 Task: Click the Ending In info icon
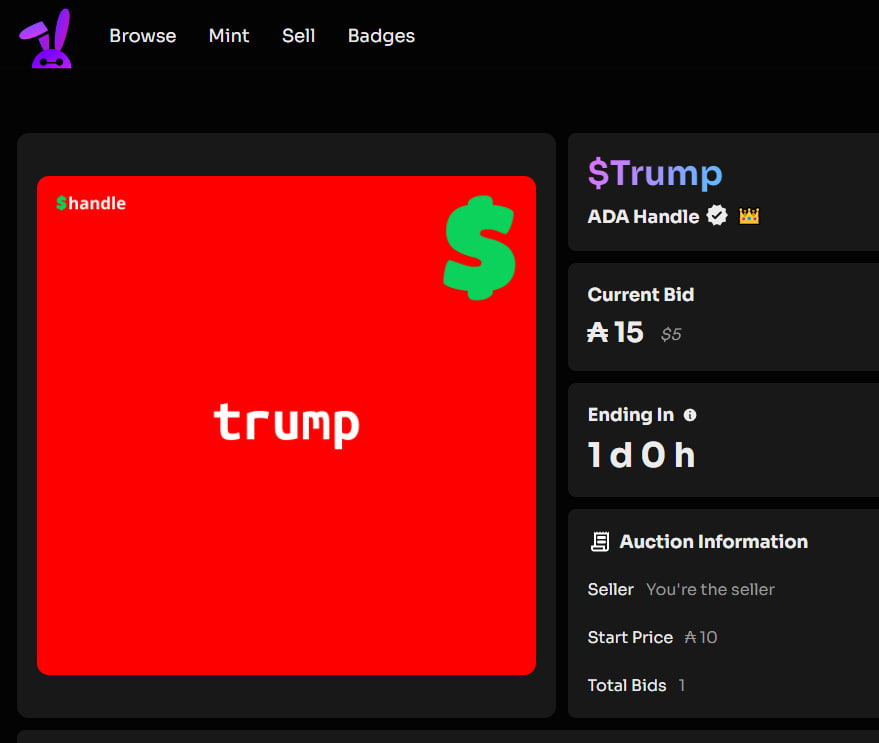pos(690,415)
